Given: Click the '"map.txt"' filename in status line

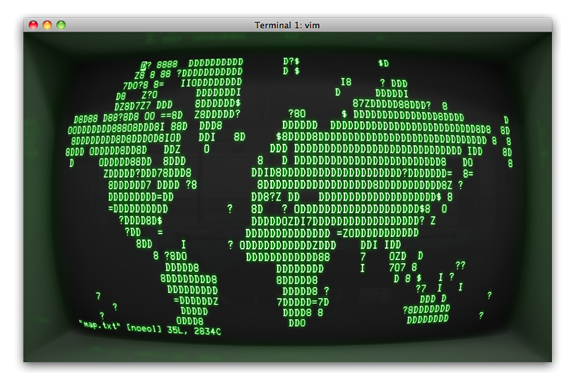Looking at the screenshot, I should pos(99,325).
